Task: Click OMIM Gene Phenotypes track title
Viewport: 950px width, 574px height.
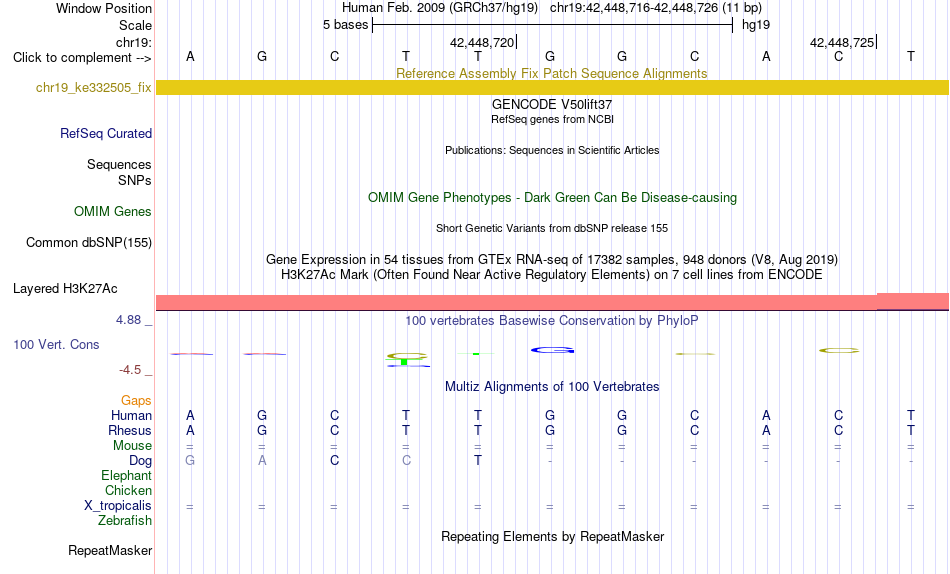Action: (552, 198)
